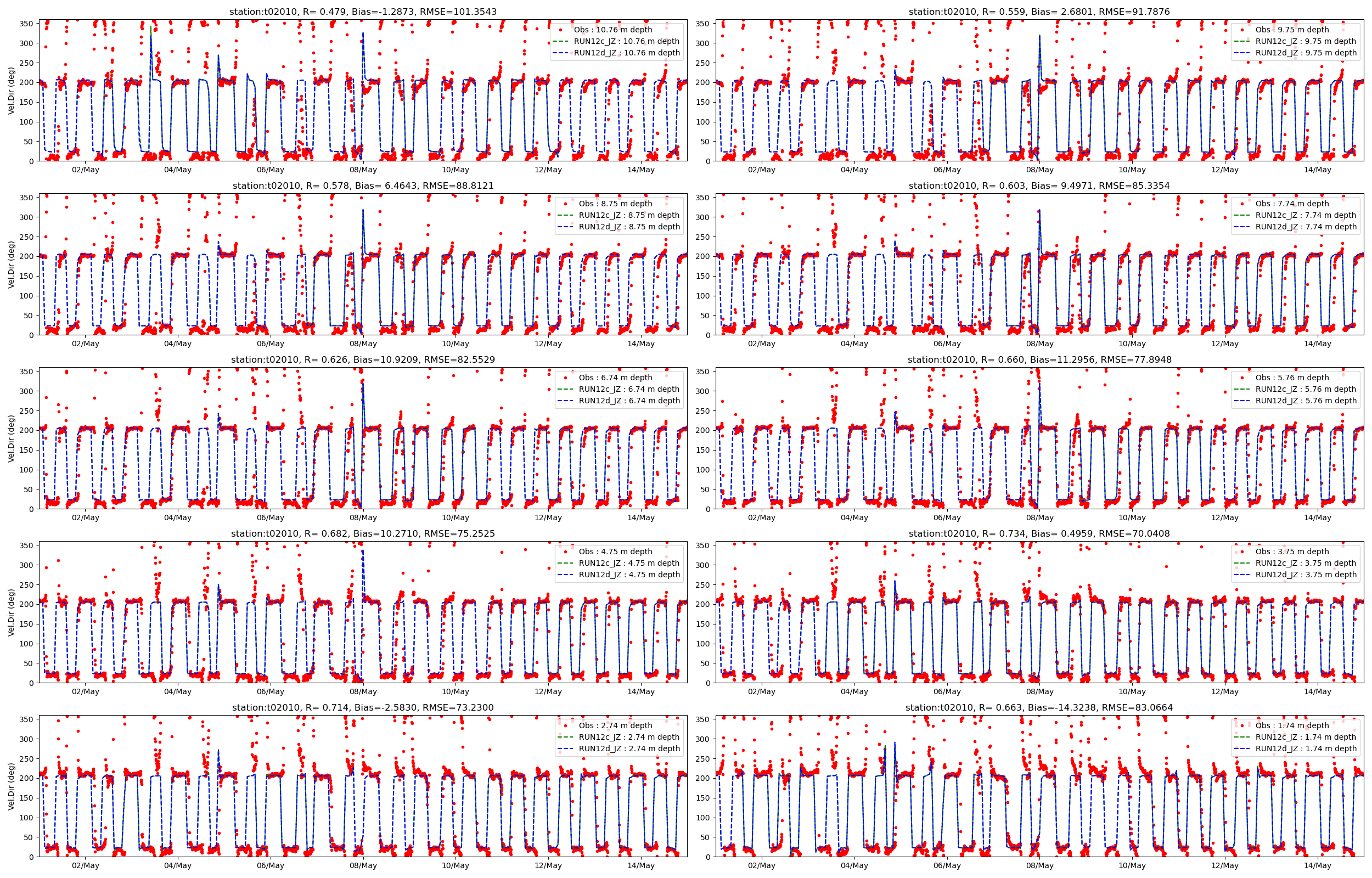This screenshot has height=878, width=1372.
Task: Click the title with Bias=-14.3238
Action: 1039,707
